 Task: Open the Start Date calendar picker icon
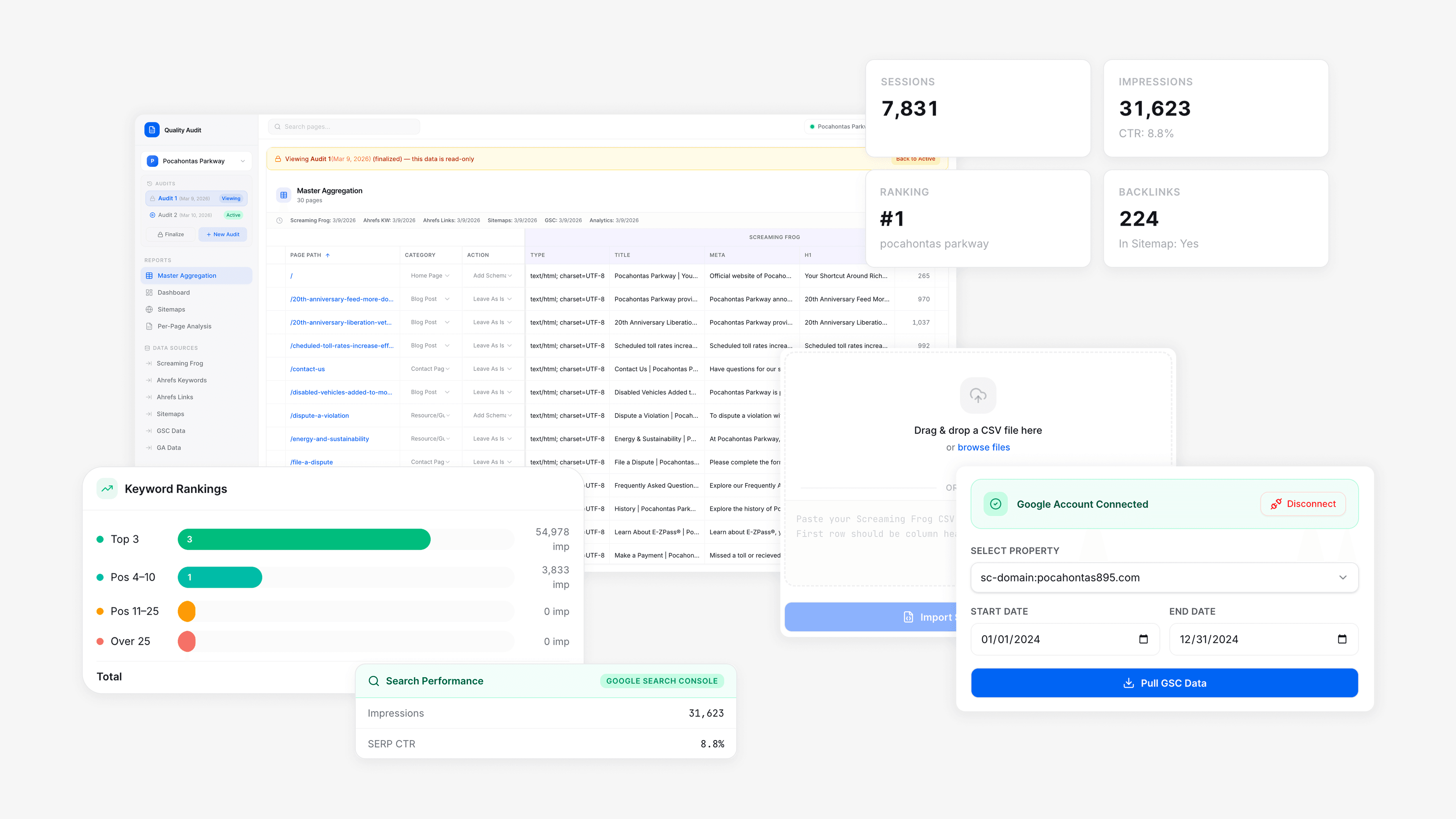coord(1144,639)
